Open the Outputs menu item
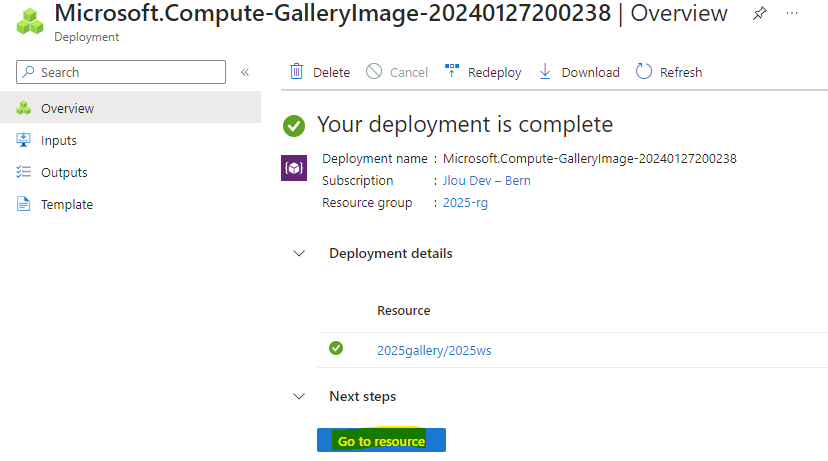This screenshot has width=828, height=461. (x=130, y=172)
